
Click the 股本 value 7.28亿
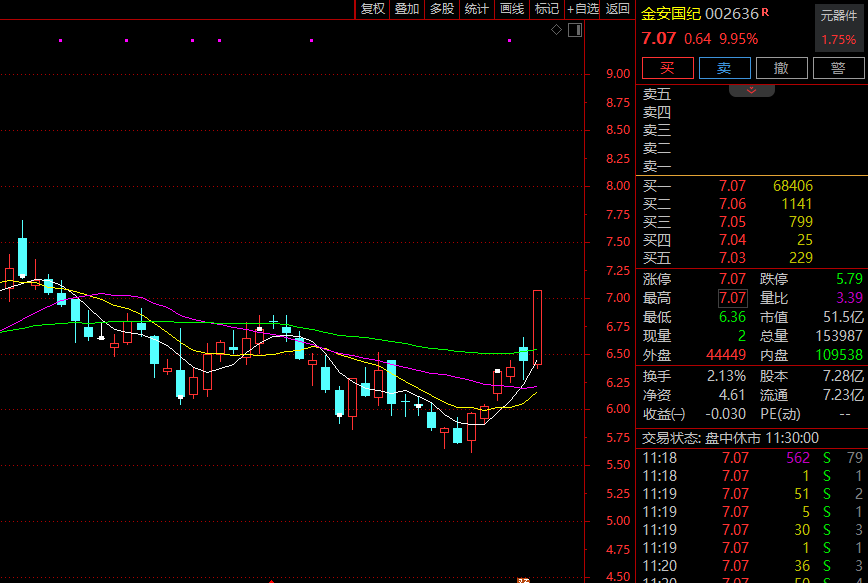pyautogui.click(x=843, y=376)
